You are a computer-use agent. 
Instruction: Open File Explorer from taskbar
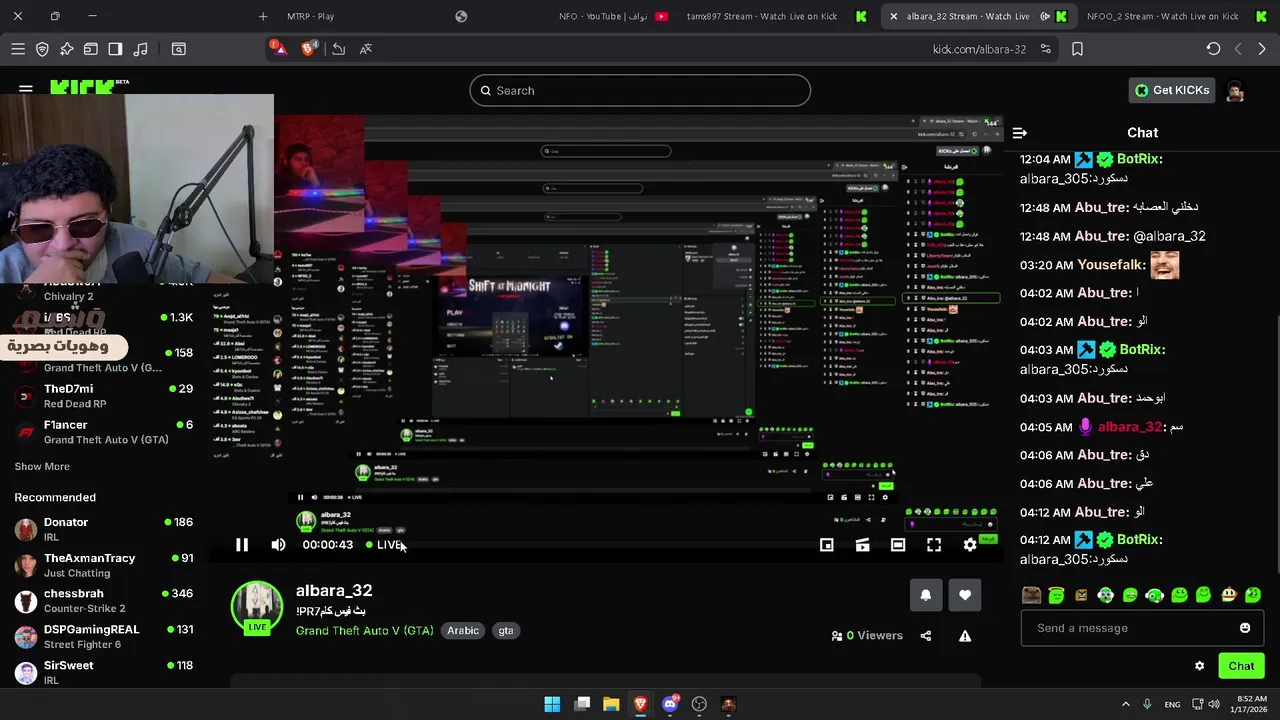tap(611, 704)
